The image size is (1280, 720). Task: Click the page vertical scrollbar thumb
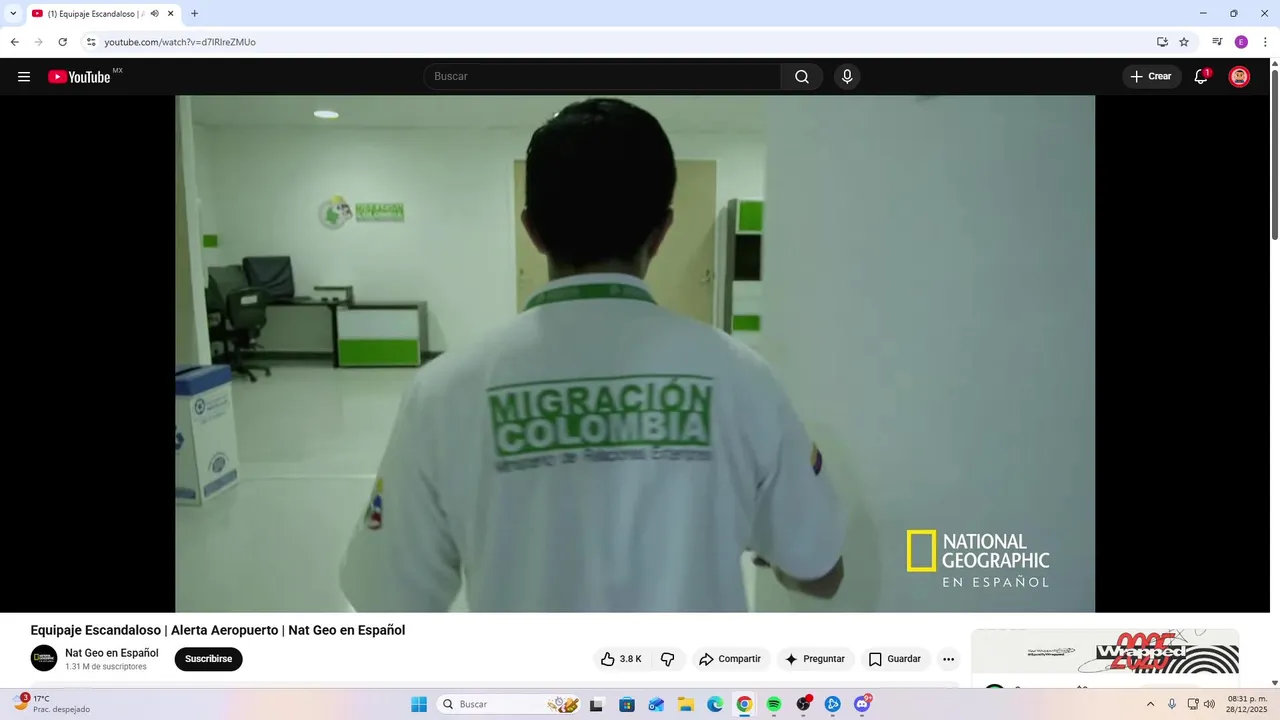[x=1275, y=155]
